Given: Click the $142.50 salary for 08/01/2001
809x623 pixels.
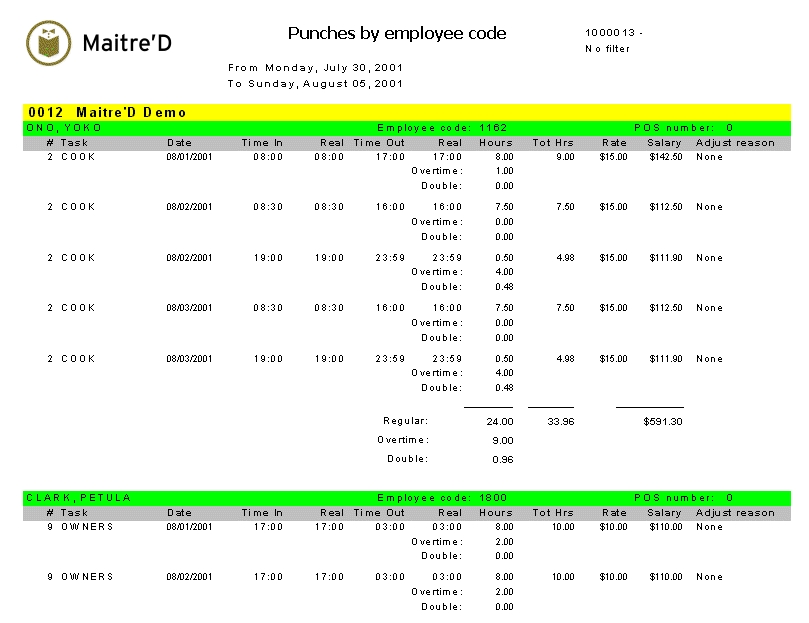Looking at the screenshot, I should [x=665, y=157].
